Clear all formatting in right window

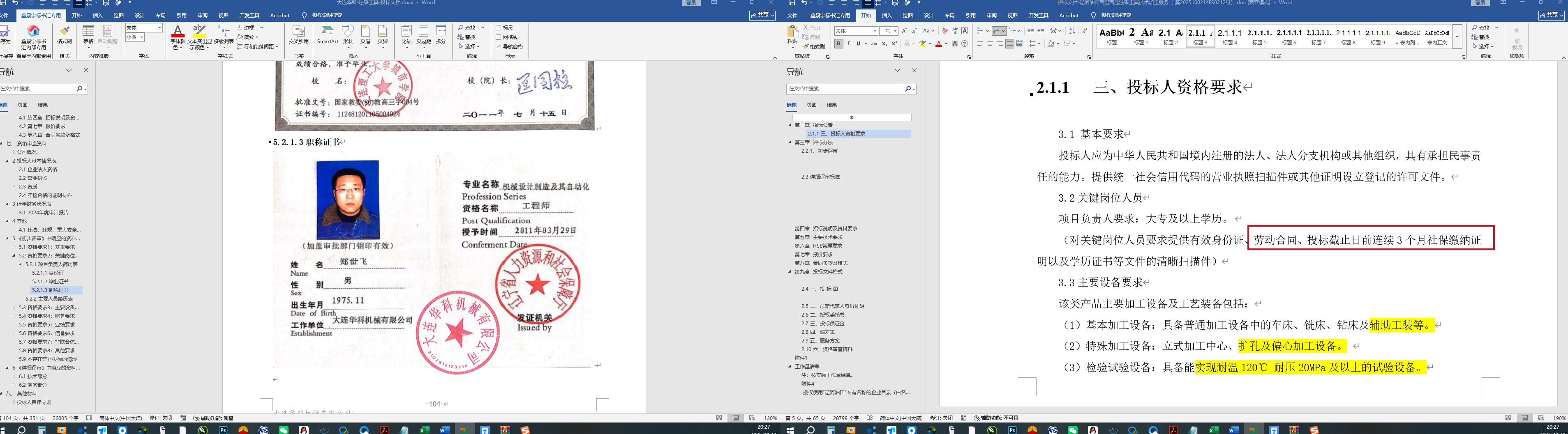tap(944, 31)
